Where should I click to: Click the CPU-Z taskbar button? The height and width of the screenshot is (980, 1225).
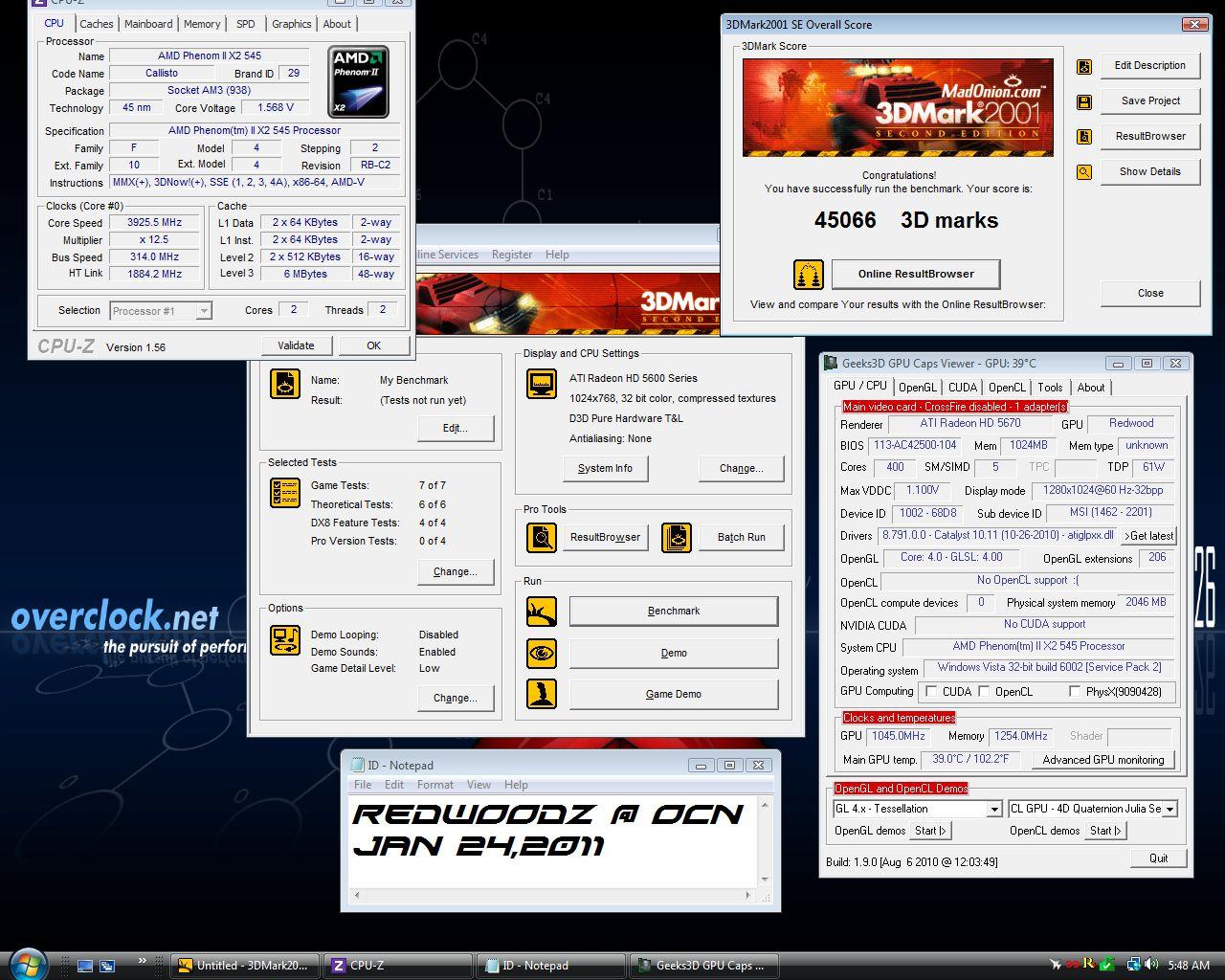pyautogui.click(x=399, y=966)
